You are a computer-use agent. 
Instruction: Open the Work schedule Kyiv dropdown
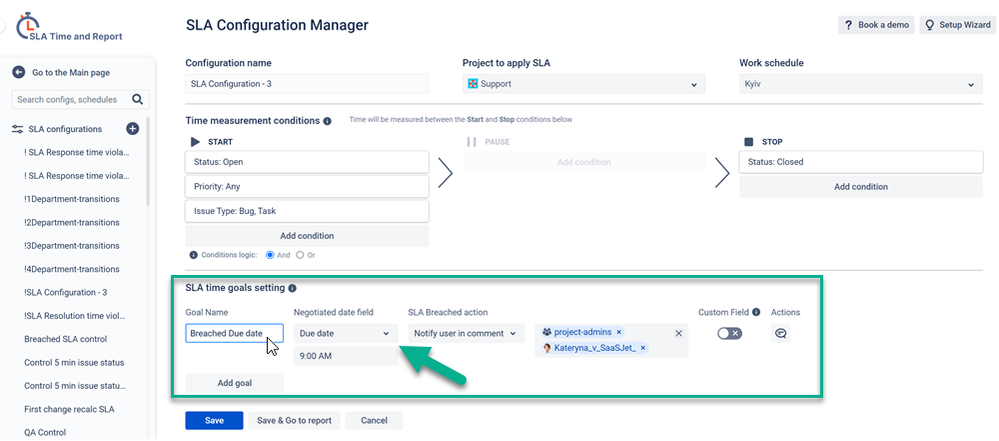(x=861, y=84)
